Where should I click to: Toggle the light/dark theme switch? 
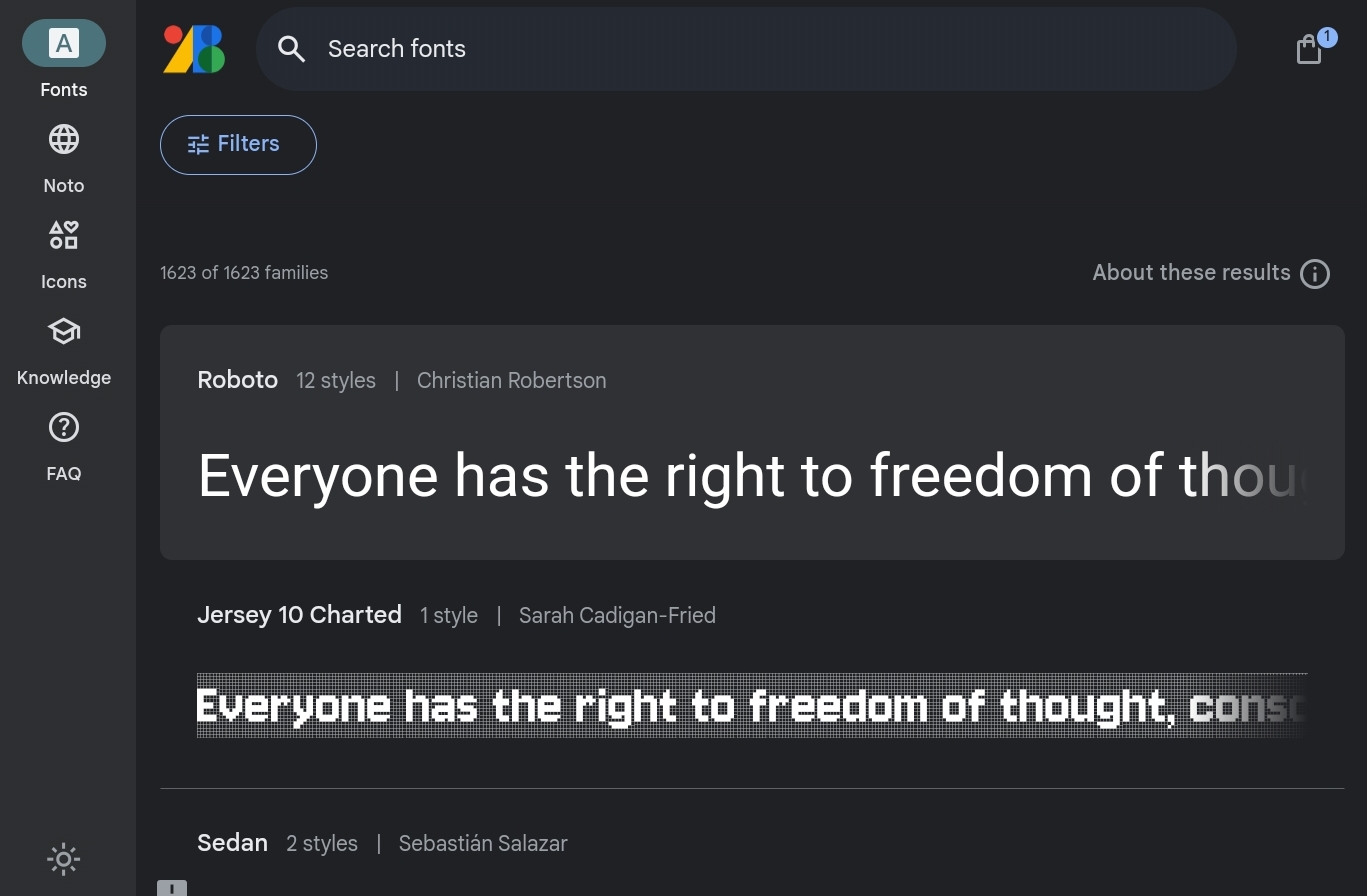pos(64,859)
